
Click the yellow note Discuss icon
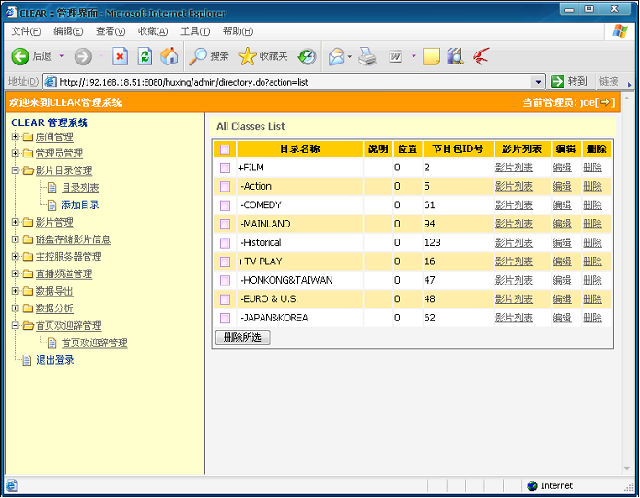(x=431, y=56)
